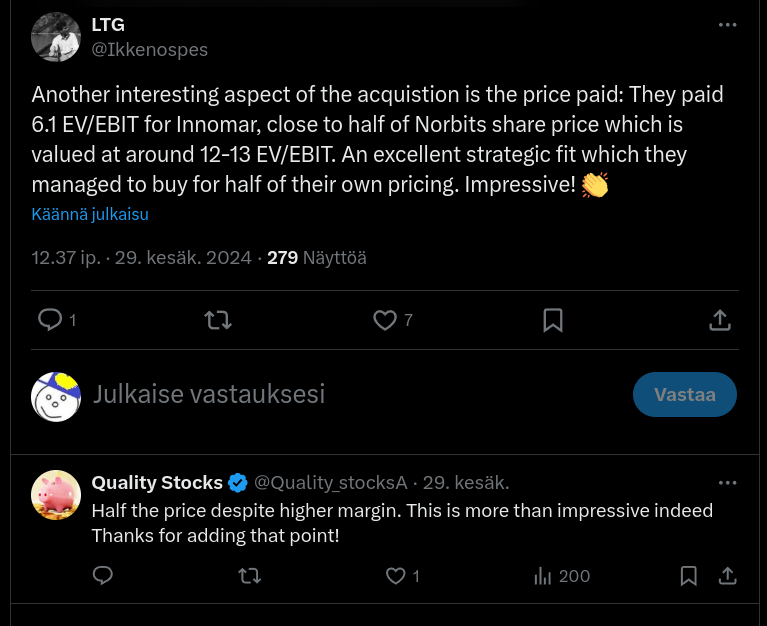Open more options on the Quality Stocks reply

(728, 482)
